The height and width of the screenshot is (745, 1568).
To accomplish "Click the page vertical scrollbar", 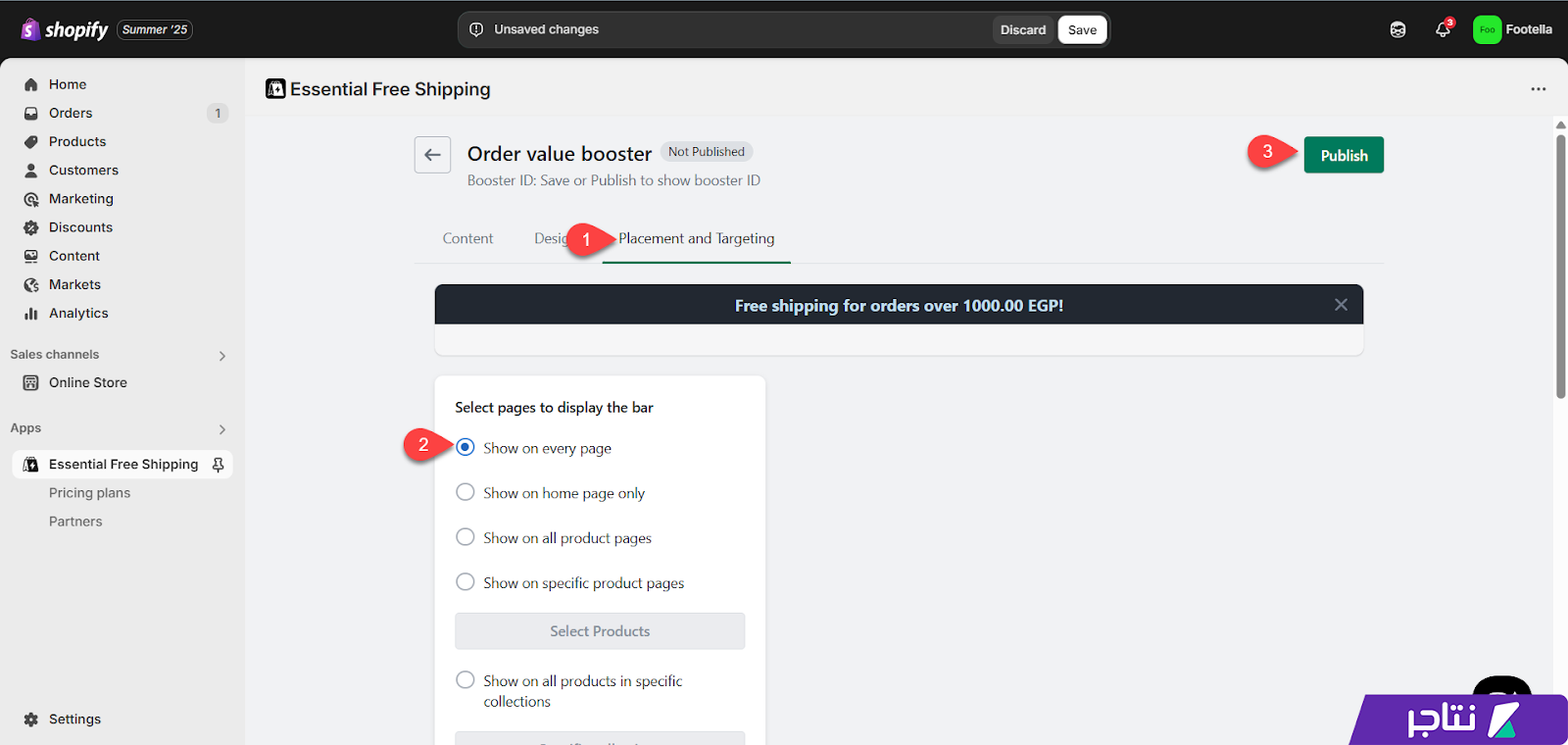I will click(x=1560, y=267).
